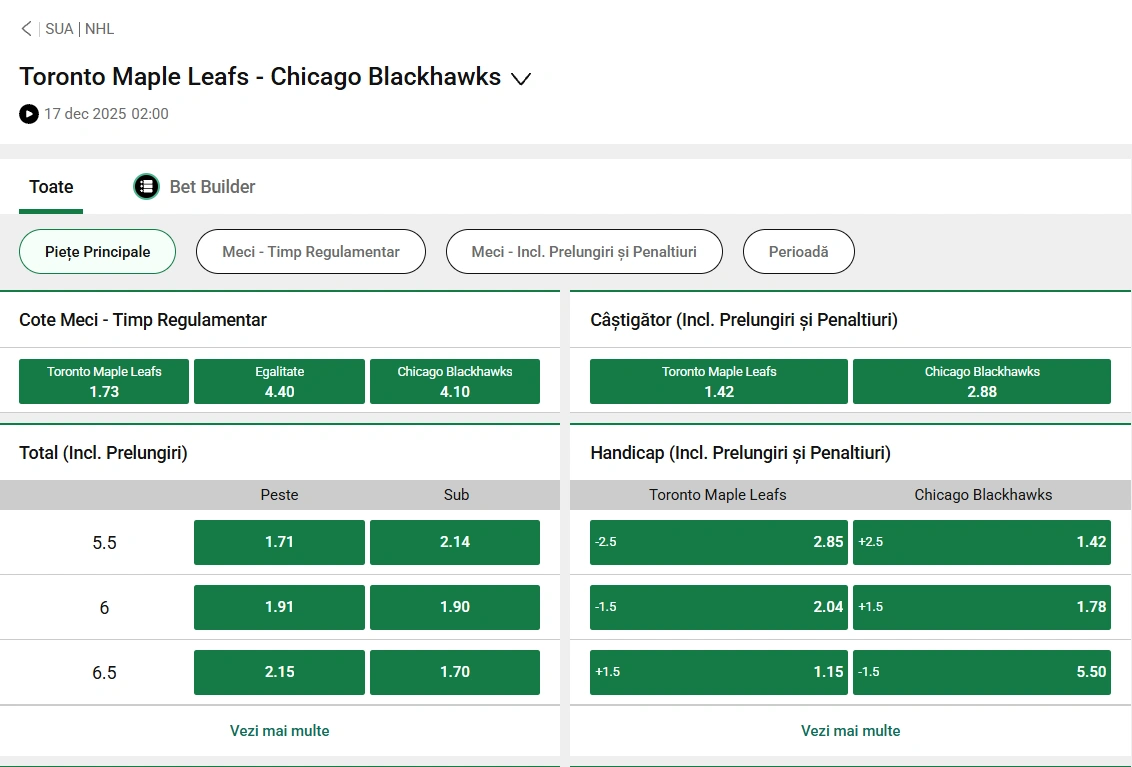Select Toronto -2.5 handicap at 2.85
The width and height of the screenshot is (1132, 767).
(x=718, y=542)
